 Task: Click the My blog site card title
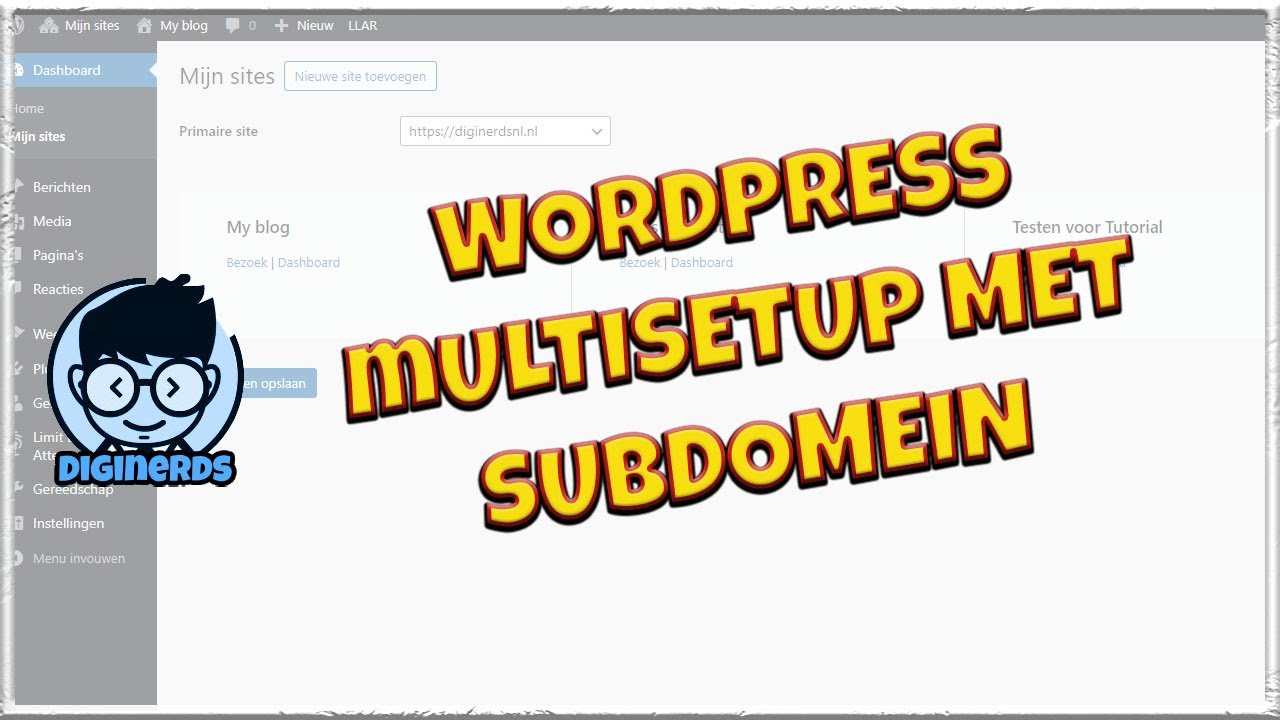(x=258, y=227)
